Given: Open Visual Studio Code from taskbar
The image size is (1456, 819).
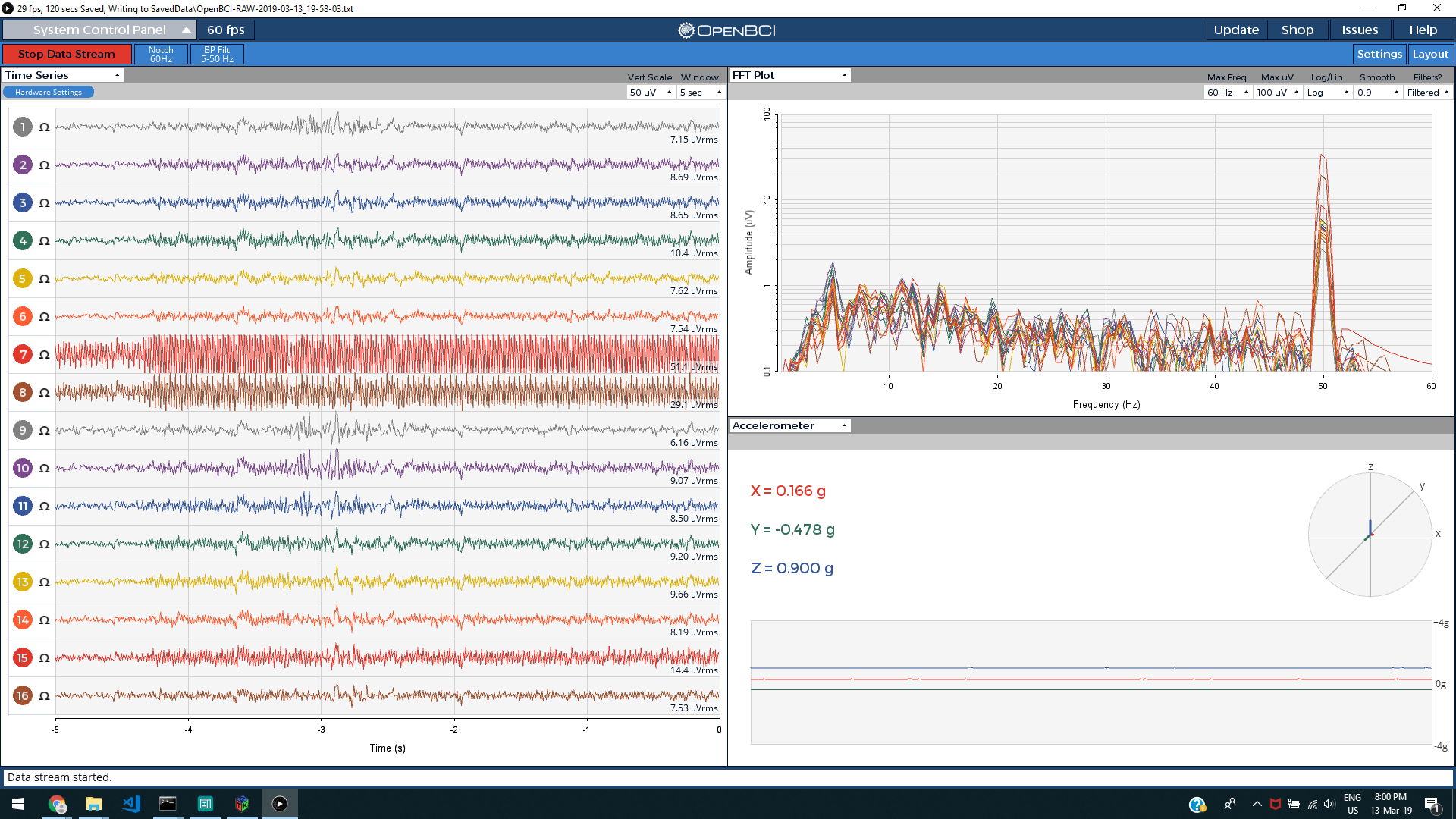Looking at the screenshot, I should click(x=131, y=804).
